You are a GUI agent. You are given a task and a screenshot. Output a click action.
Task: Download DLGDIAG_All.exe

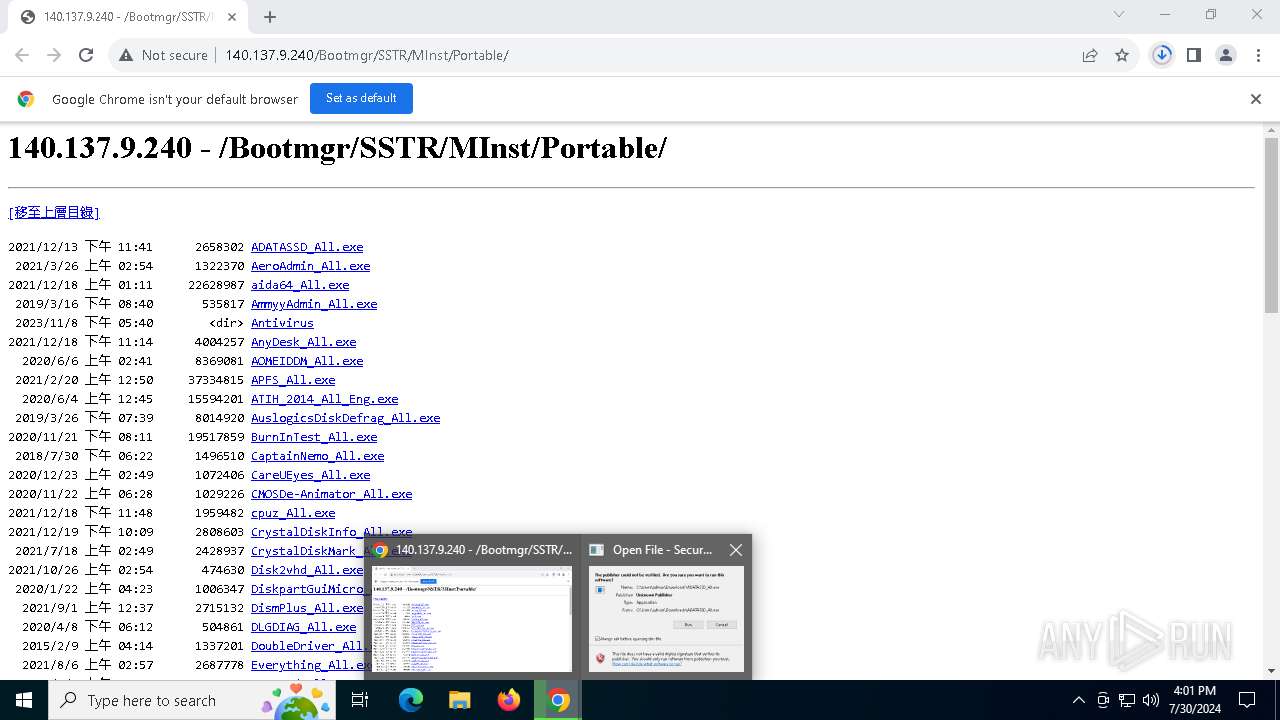303,627
